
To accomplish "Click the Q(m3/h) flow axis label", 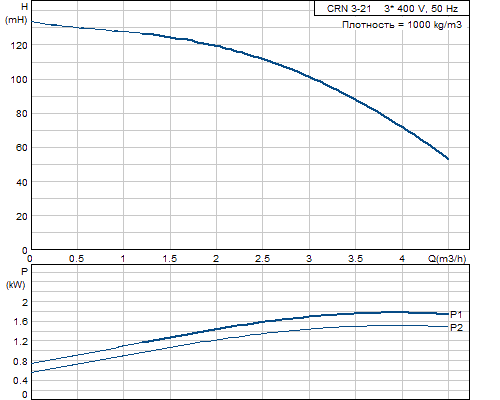I will coord(447,258).
